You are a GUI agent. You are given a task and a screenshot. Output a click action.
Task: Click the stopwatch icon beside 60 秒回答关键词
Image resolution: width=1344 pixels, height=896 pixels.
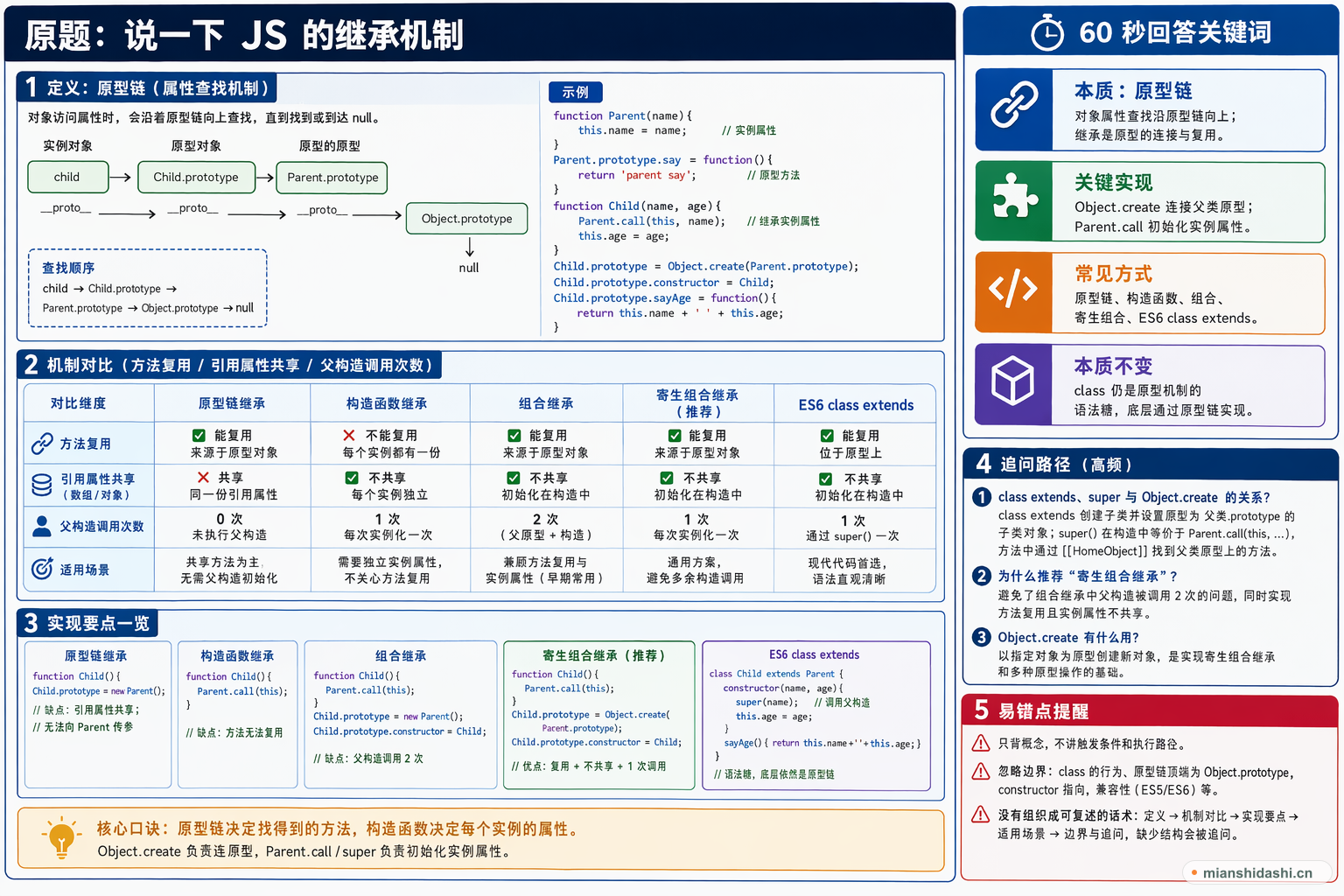[x=1046, y=32]
